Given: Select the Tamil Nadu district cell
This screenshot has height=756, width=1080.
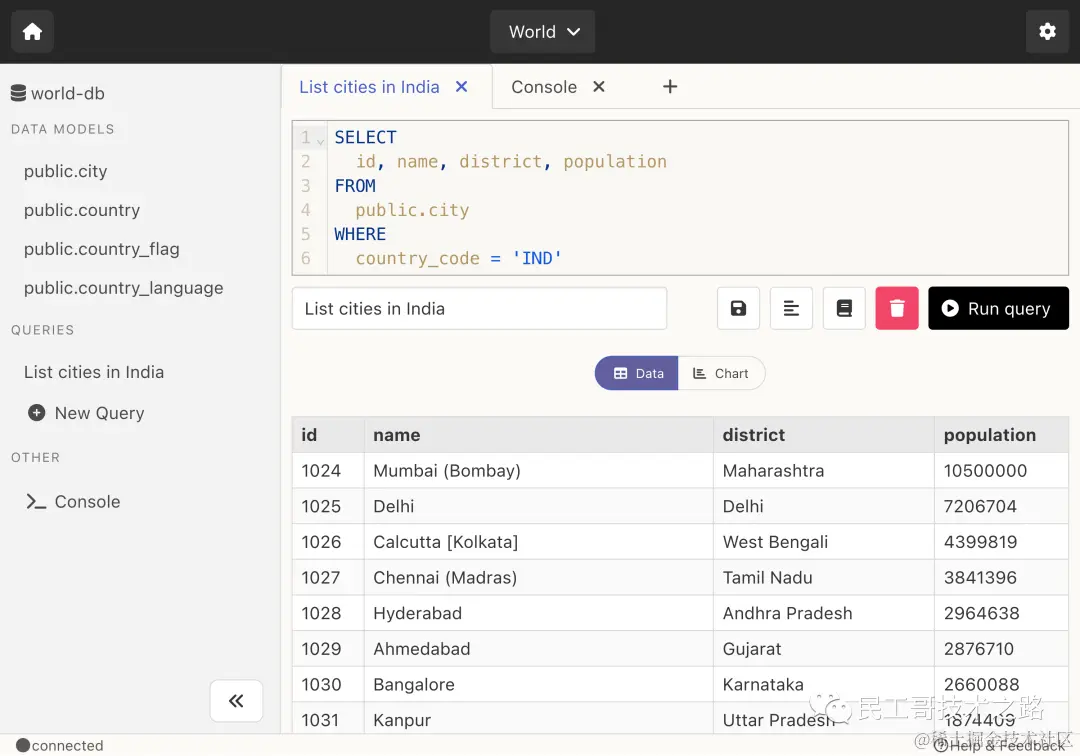Looking at the screenshot, I should click(824, 578).
